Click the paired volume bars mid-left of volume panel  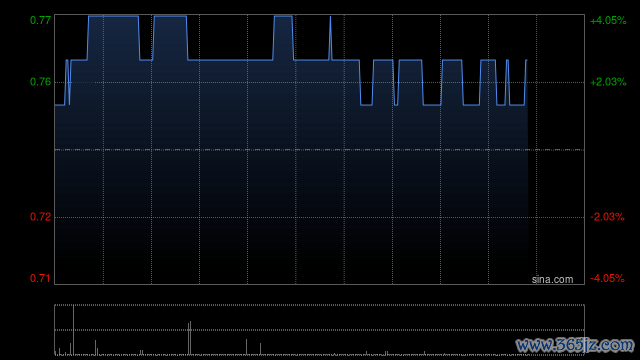(189, 338)
